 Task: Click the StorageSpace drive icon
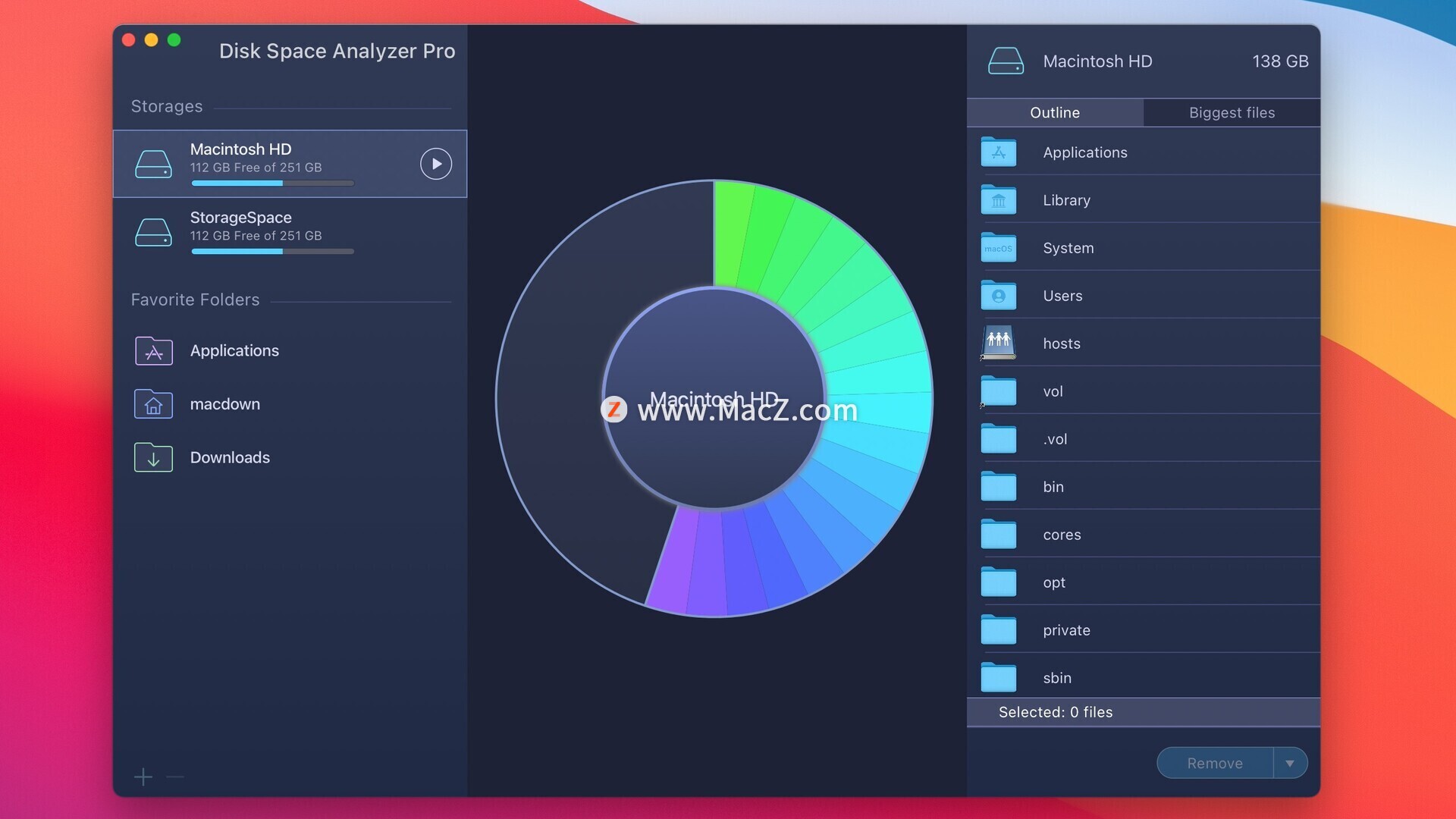(x=153, y=232)
